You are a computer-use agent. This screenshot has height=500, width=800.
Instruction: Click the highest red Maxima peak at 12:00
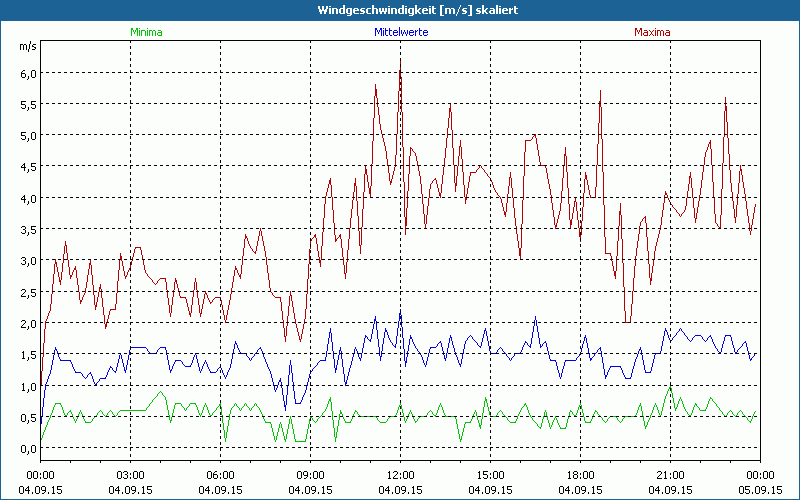(x=400, y=60)
